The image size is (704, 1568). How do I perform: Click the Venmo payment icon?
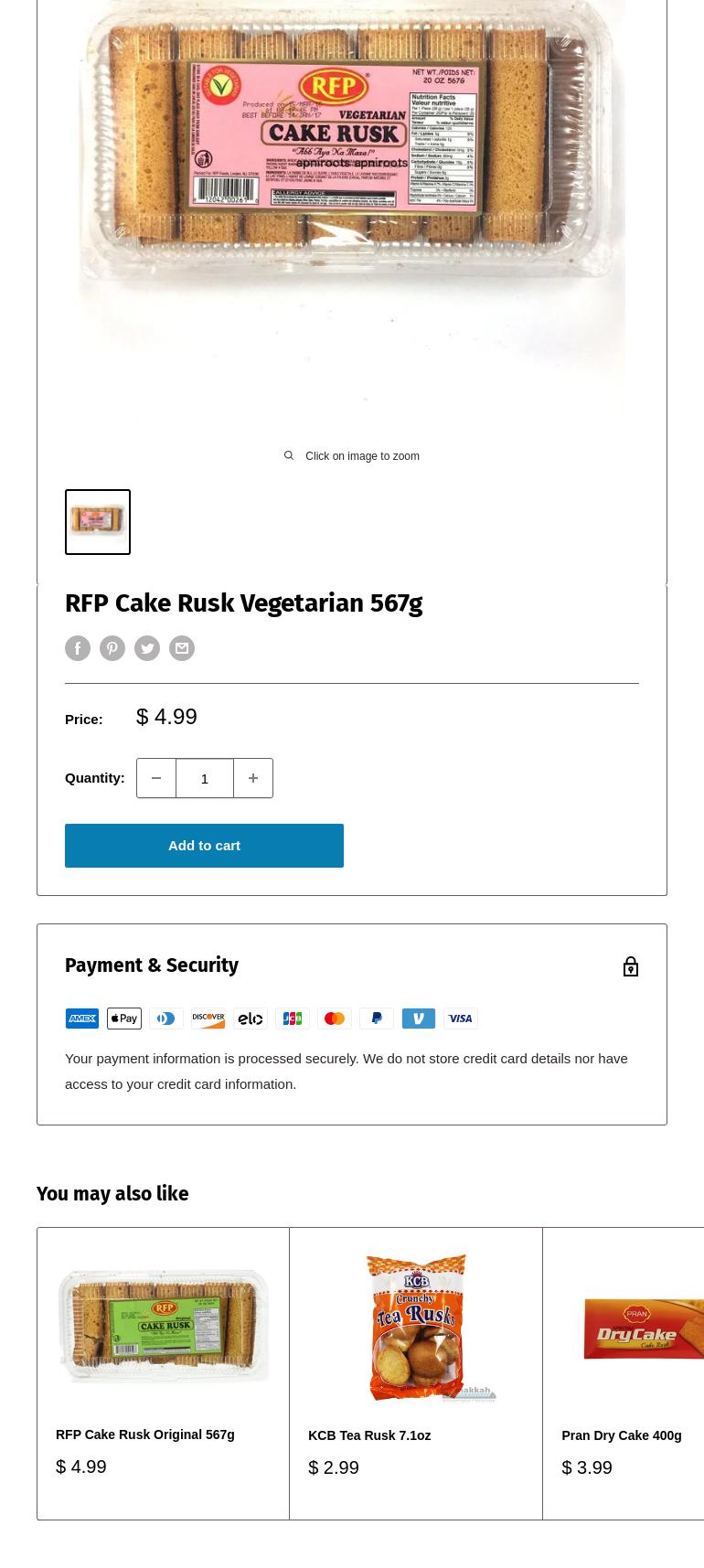(x=419, y=1019)
